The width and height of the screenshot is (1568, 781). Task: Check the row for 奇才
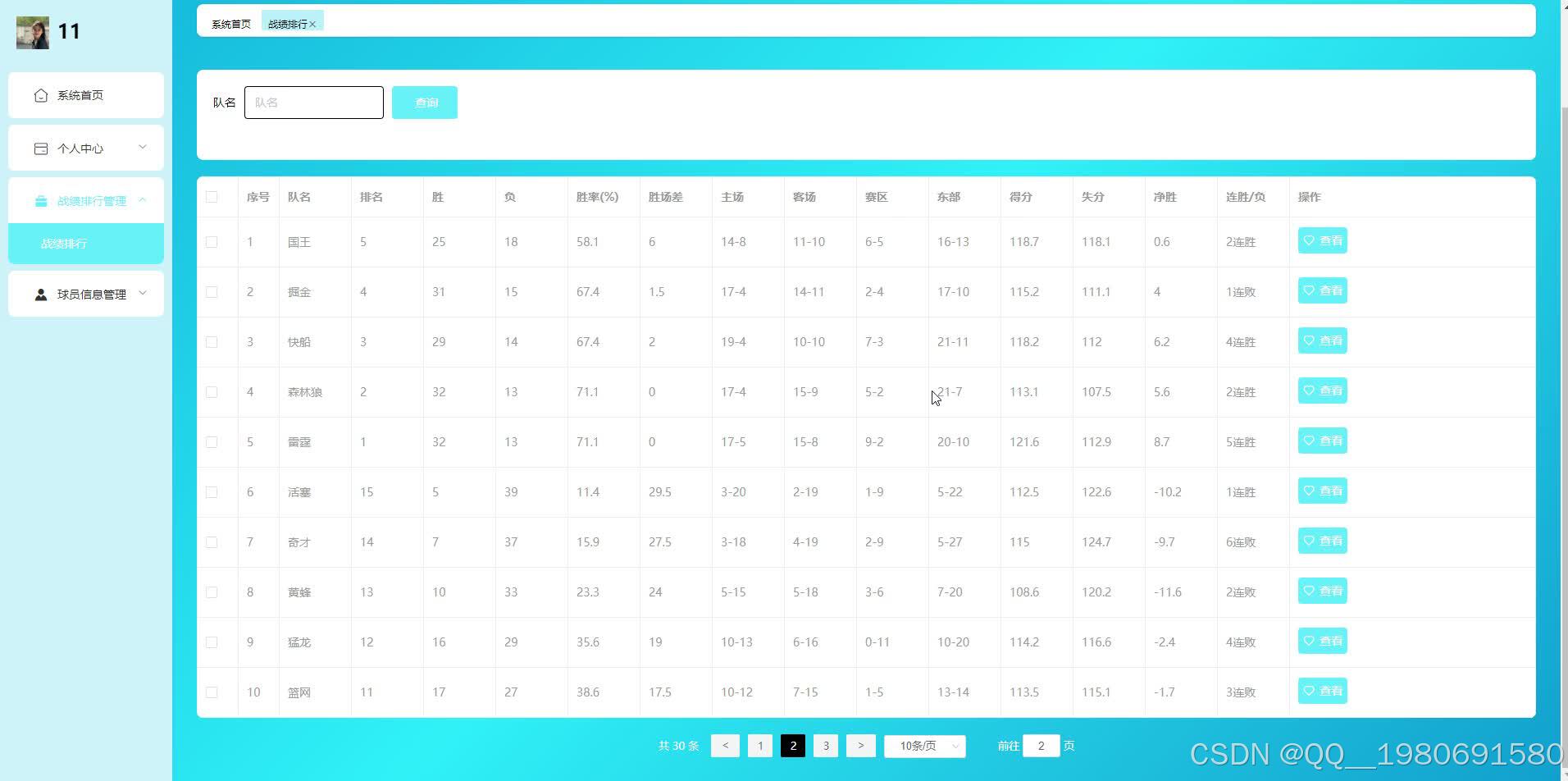[212, 542]
